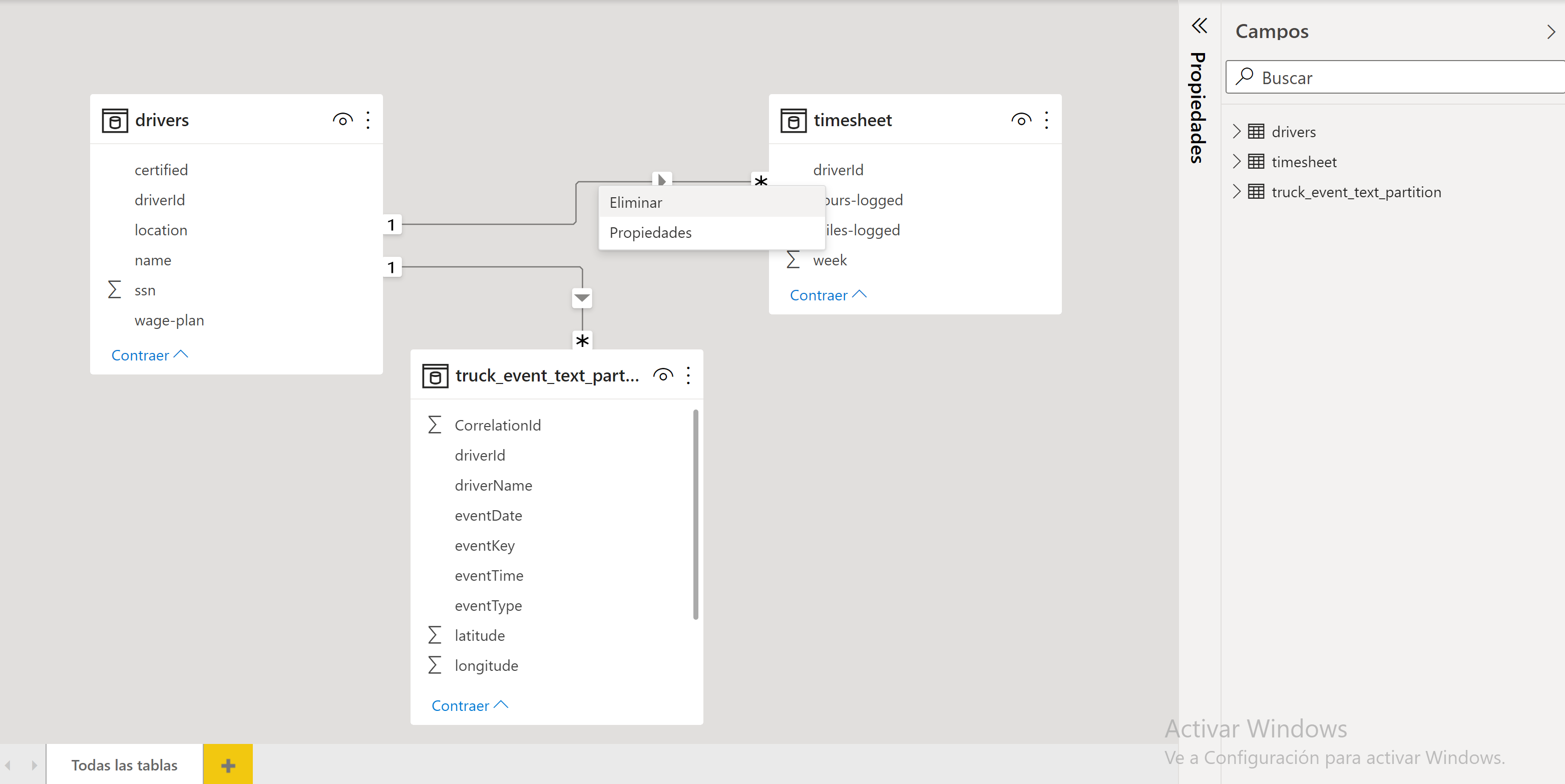The image size is (1565, 784).
Task: Click the Campos pane heading
Action: [1272, 31]
